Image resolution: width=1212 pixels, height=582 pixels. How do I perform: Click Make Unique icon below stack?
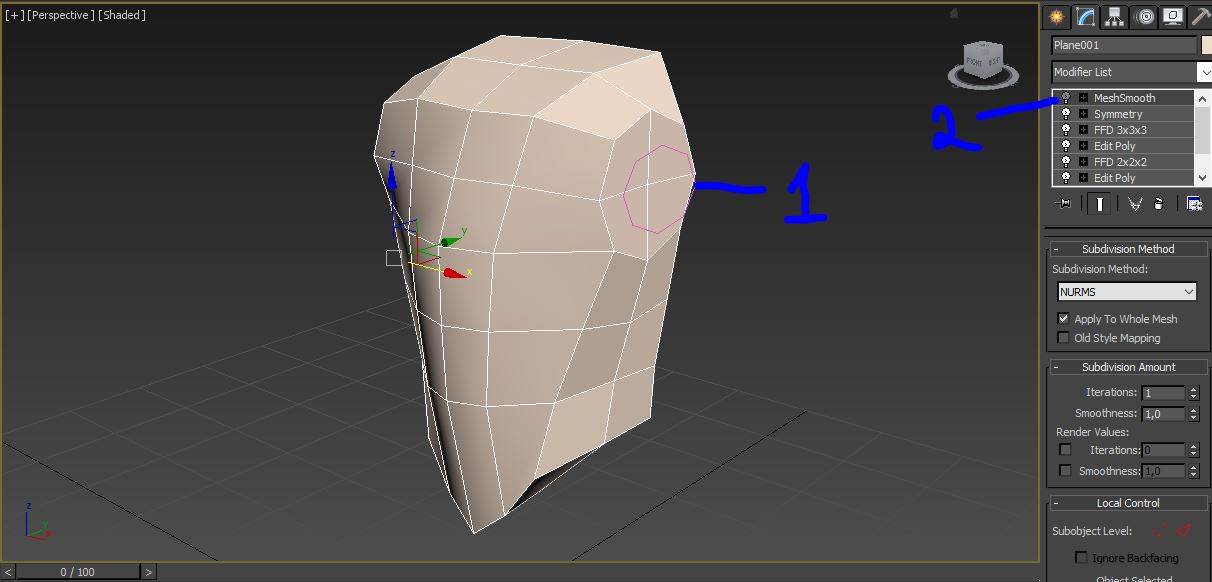click(1135, 204)
